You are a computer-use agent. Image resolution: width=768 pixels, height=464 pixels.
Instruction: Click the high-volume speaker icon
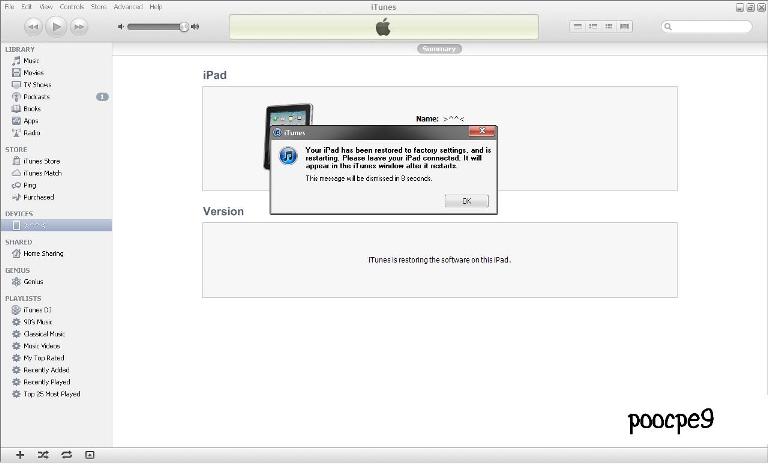tap(195, 27)
